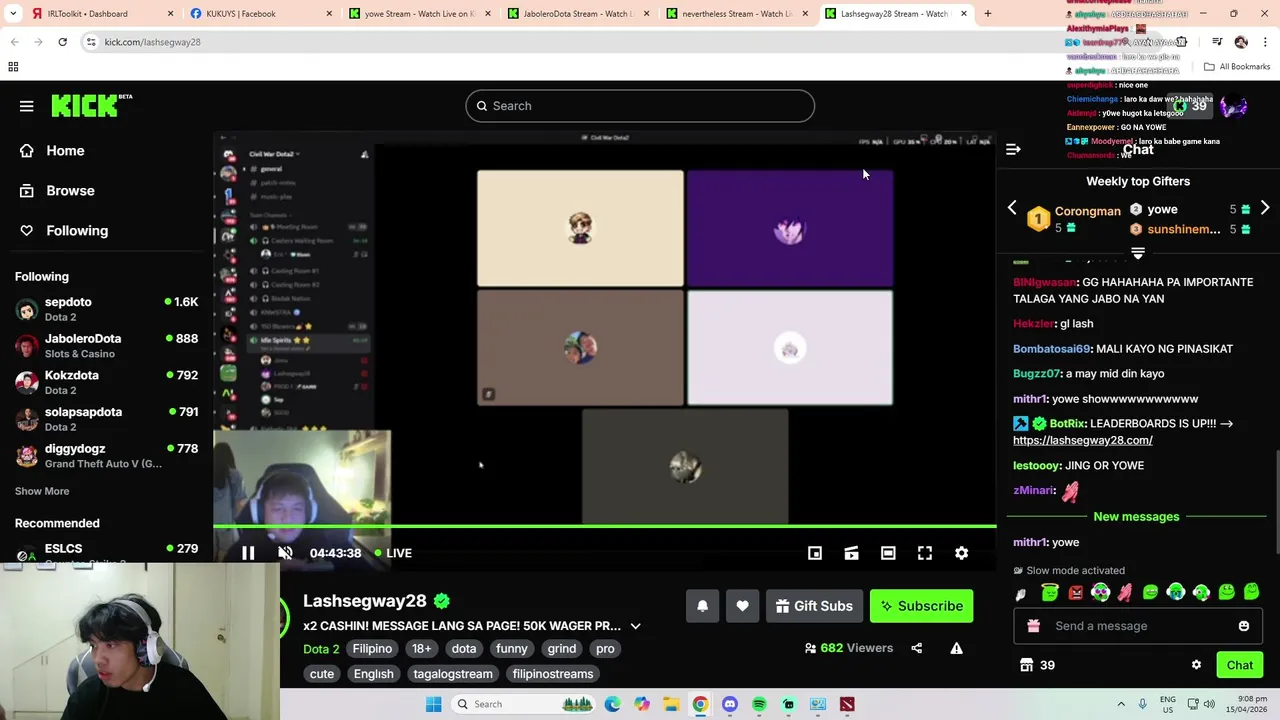Open video player settings gear
Image resolution: width=1280 pixels, height=720 pixels.
click(961, 553)
